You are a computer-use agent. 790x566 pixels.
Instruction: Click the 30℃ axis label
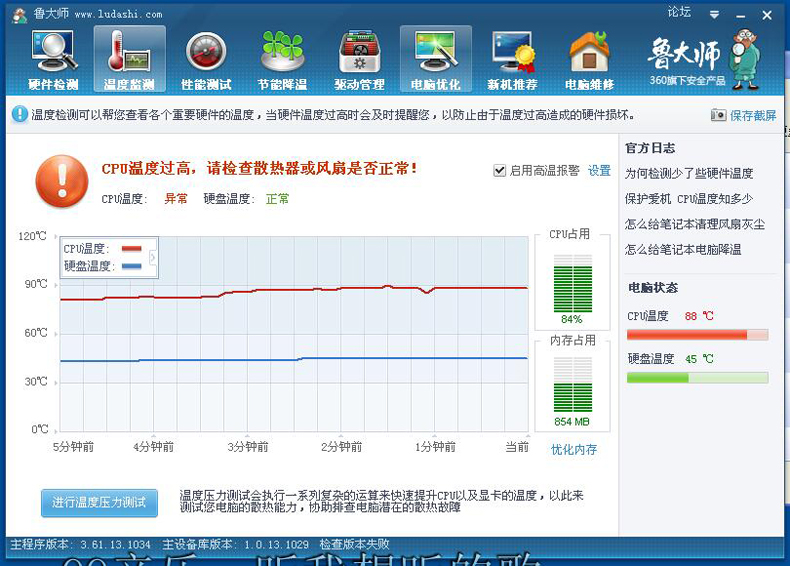(x=36, y=381)
